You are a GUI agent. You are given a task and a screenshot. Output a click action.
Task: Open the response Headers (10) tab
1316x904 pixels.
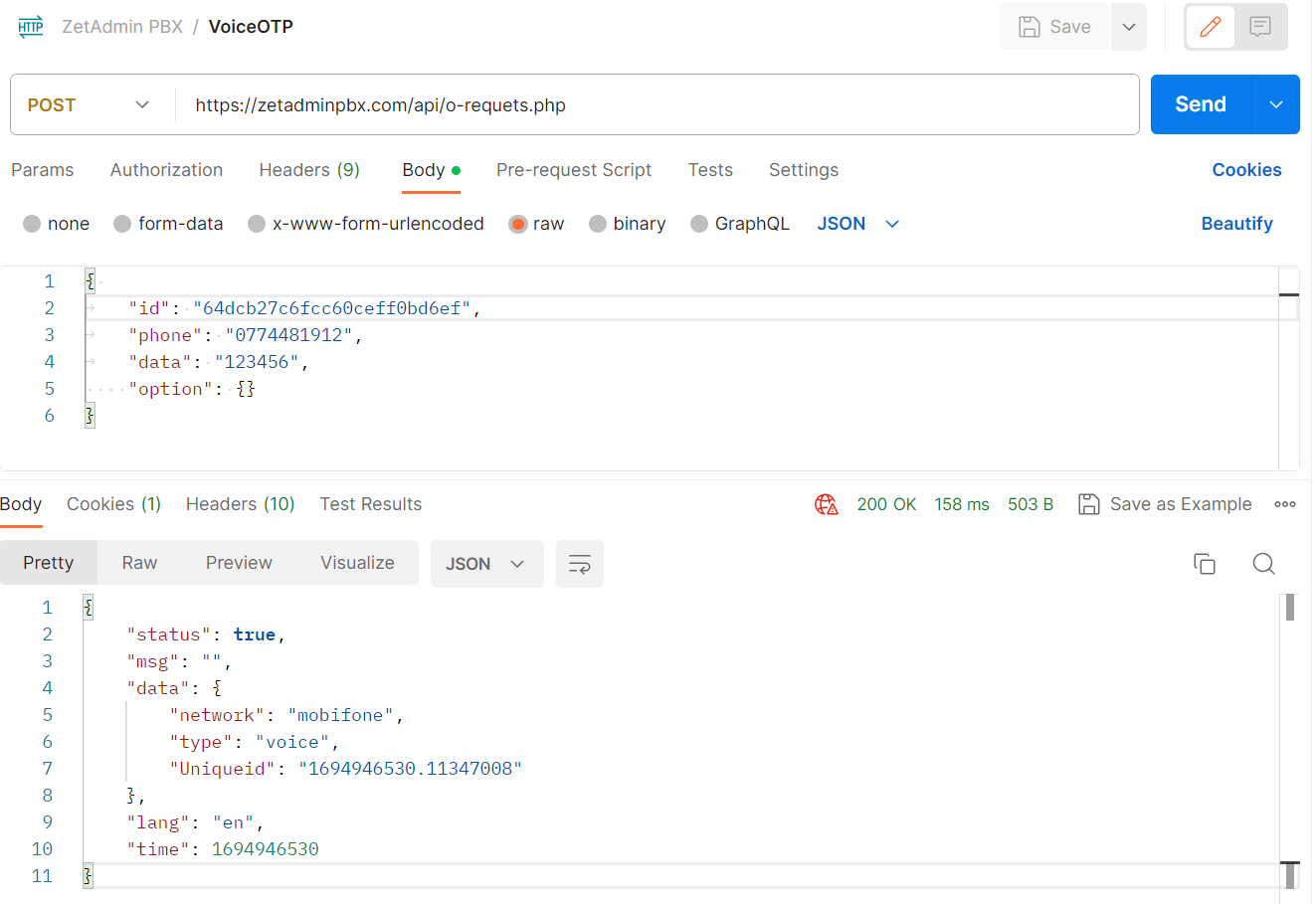(240, 504)
